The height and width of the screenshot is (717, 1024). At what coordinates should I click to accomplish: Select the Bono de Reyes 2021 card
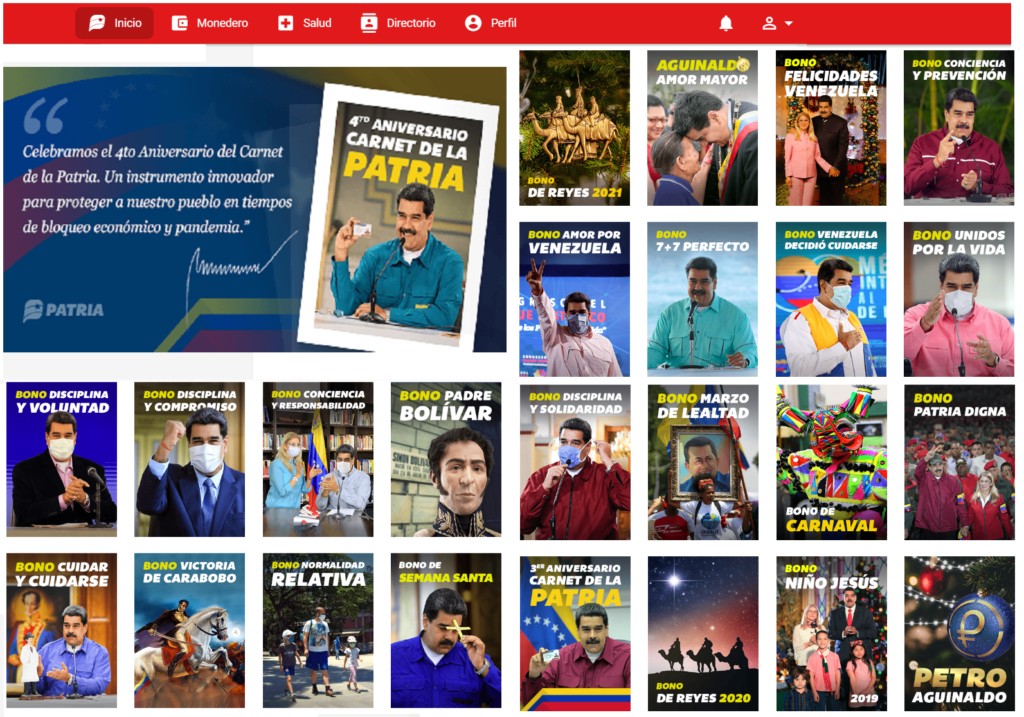tap(574, 128)
